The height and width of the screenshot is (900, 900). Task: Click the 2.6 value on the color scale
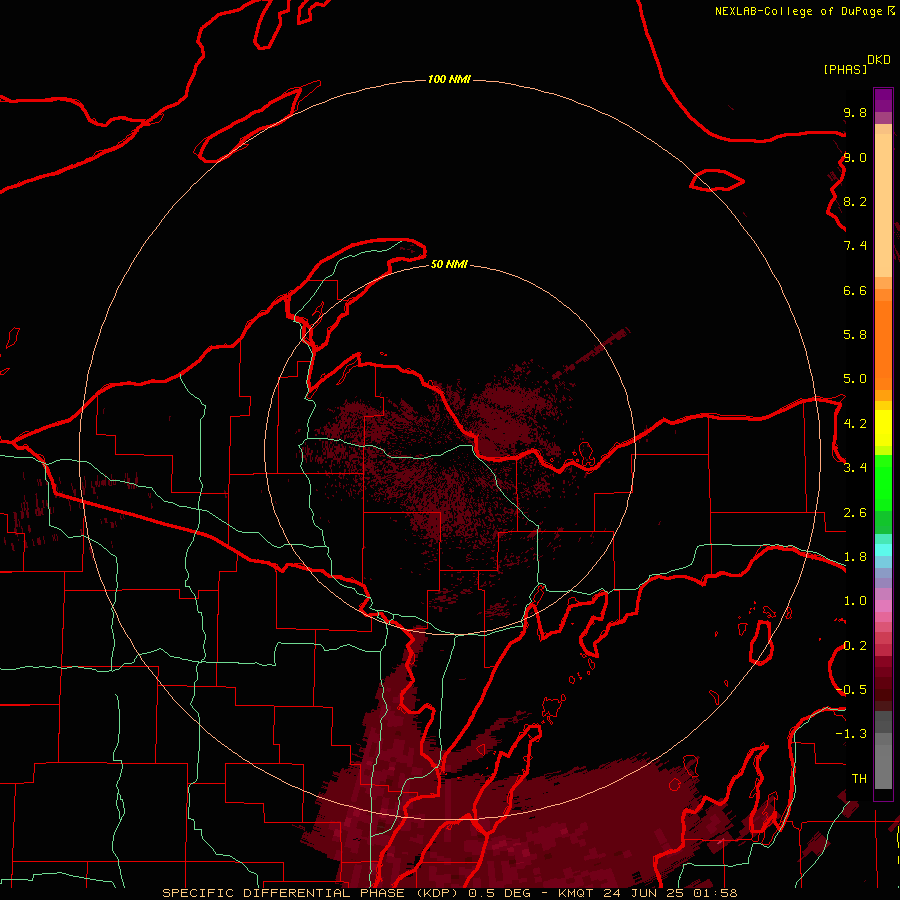click(855, 513)
